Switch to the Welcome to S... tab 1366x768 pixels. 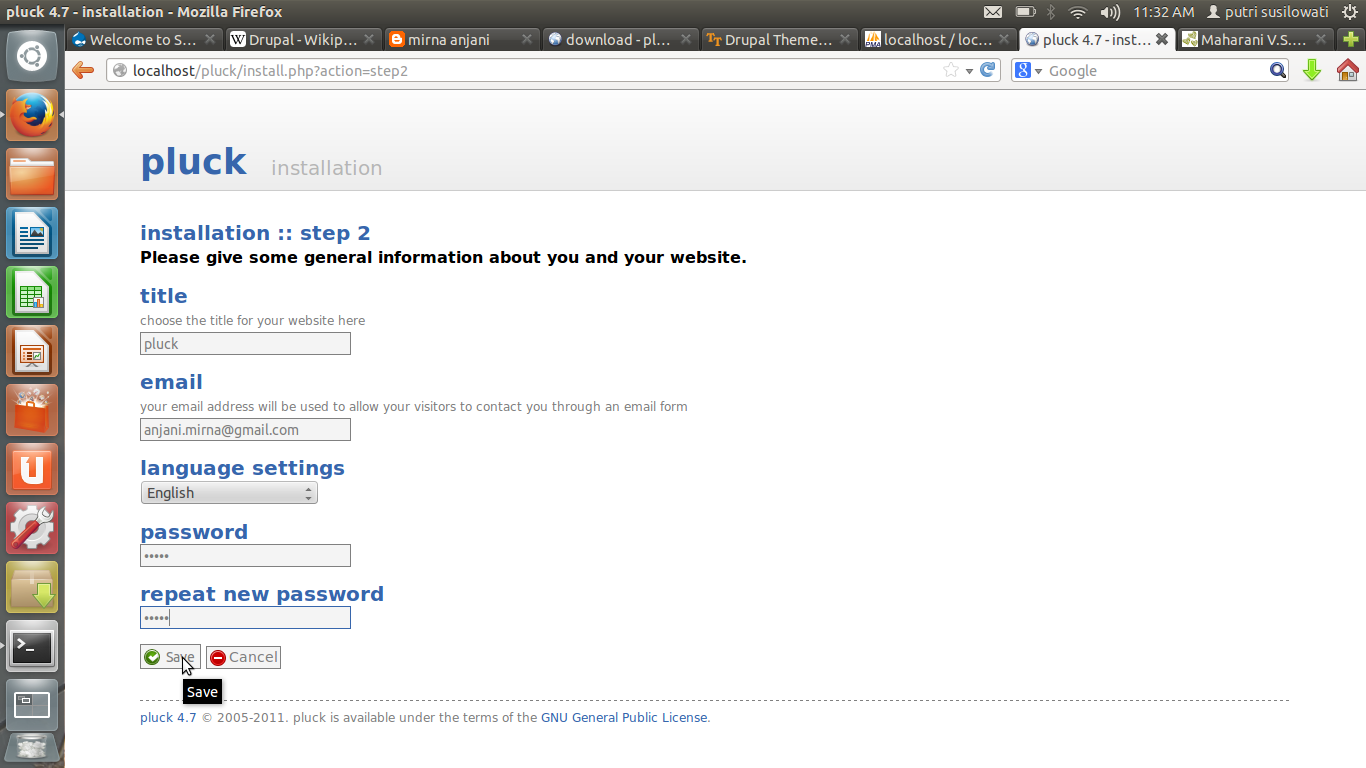point(144,39)
